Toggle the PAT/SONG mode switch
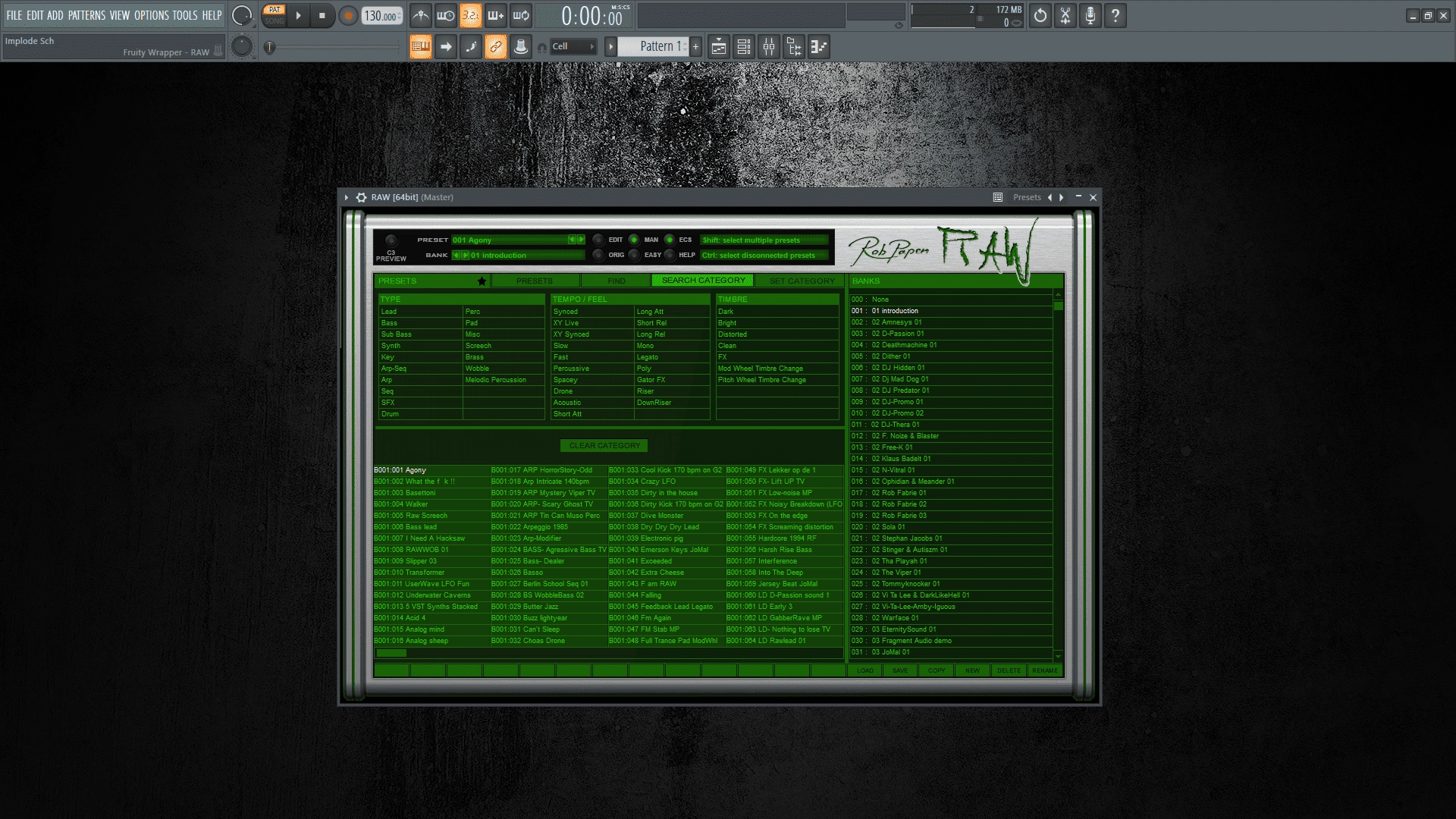Image resolution: width=1456 pixels, height=819 pixels. [275, 15]
